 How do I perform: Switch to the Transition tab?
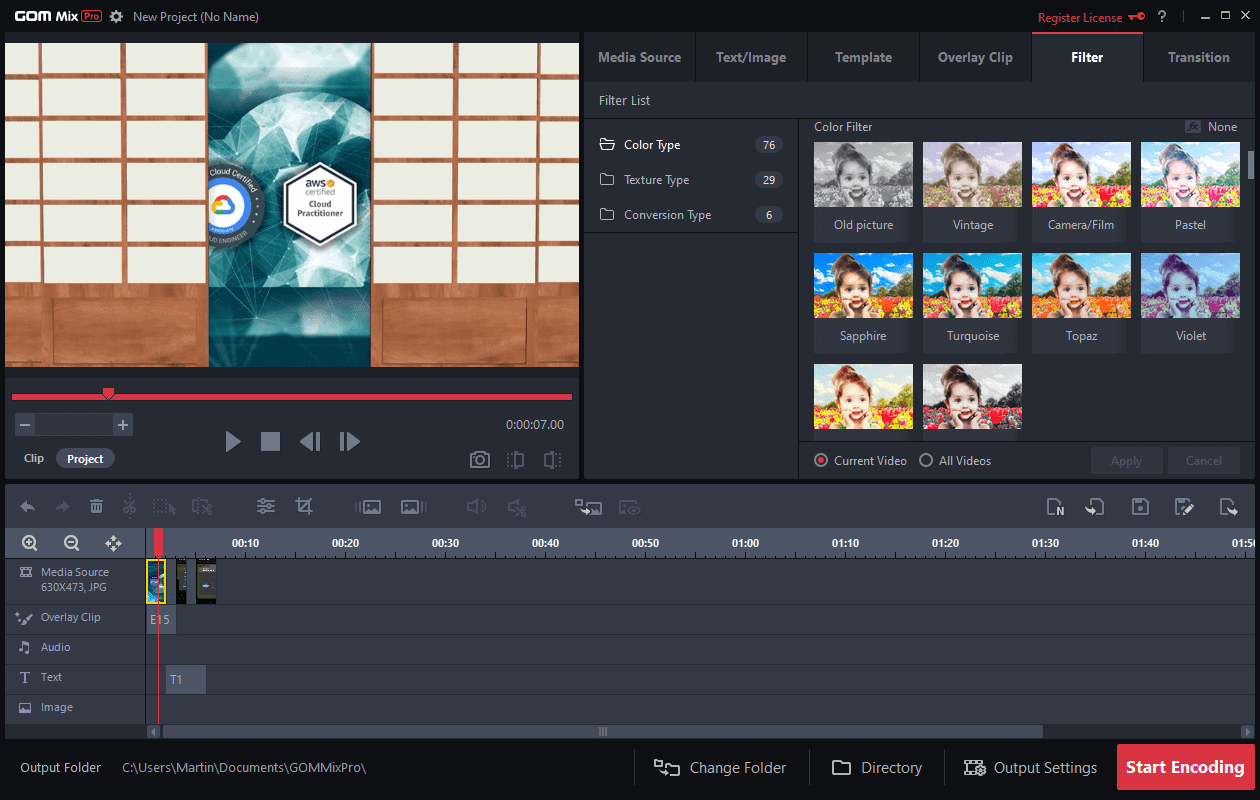pos(1199,57)
